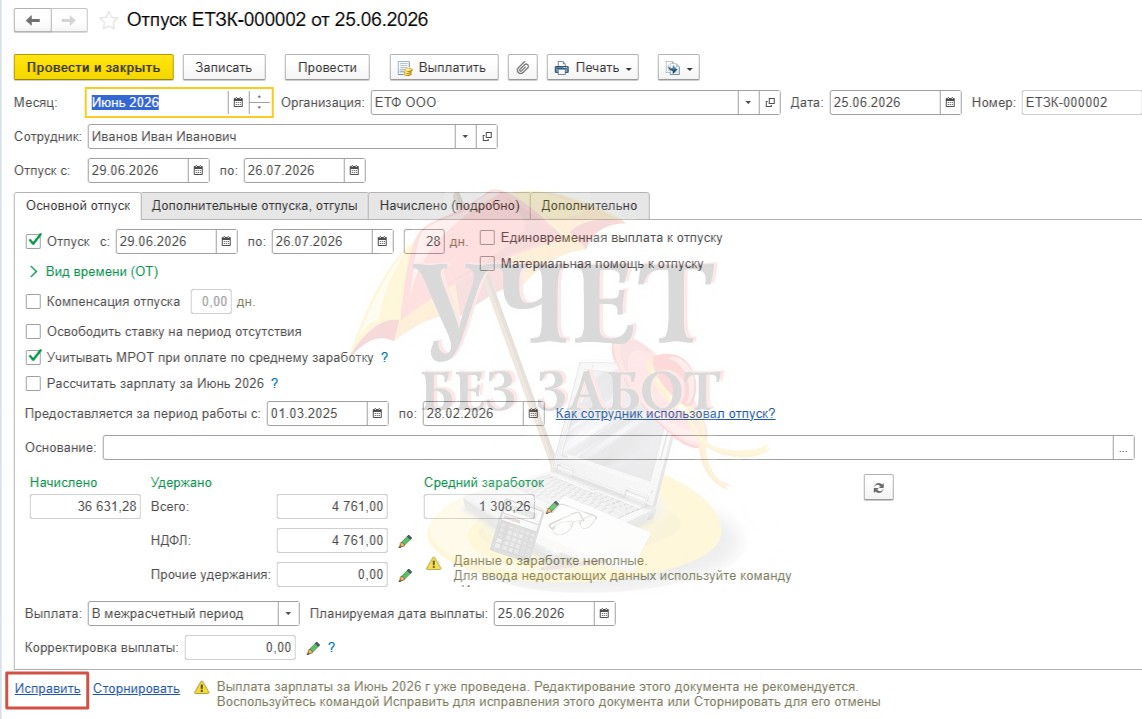Open the Организация dropdown list

(748, 103)
